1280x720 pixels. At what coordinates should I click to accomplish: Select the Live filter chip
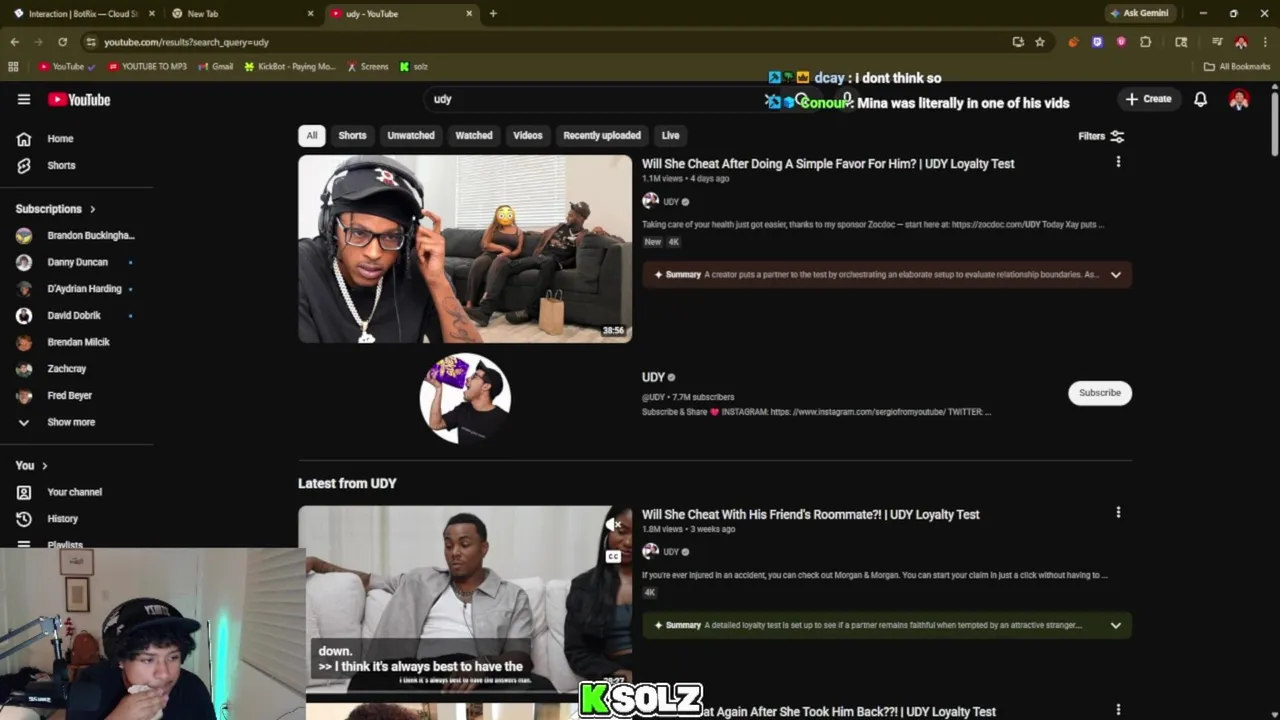(670, 135)
